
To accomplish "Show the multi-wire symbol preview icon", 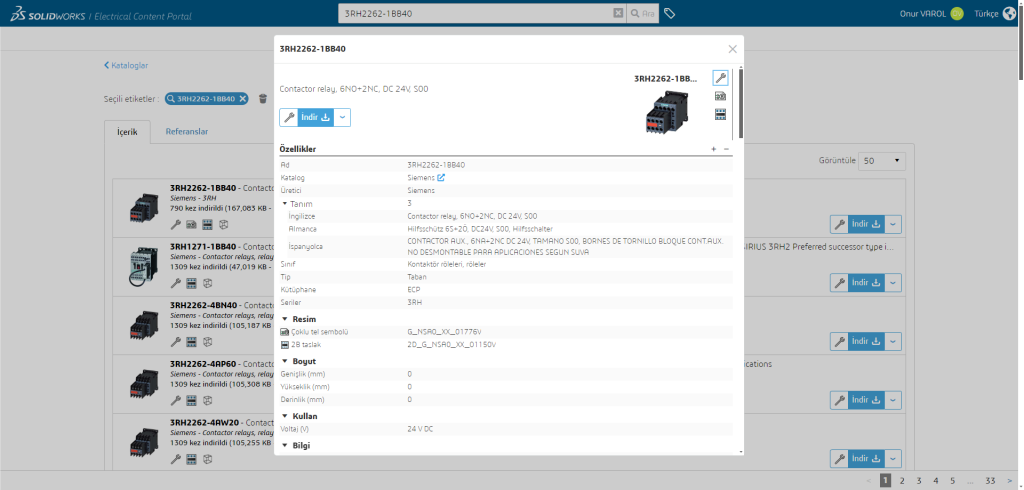I will click(x=720, y=96).
